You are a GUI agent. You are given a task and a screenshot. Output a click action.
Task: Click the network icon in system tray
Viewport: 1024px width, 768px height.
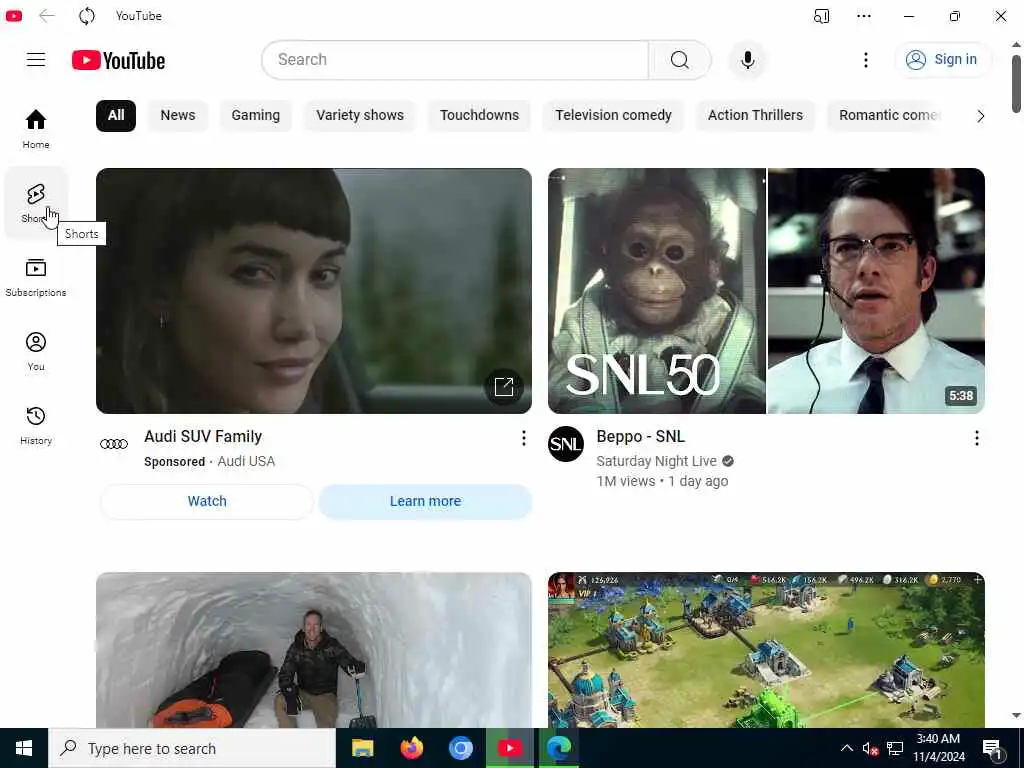click(x=895, y=748)
